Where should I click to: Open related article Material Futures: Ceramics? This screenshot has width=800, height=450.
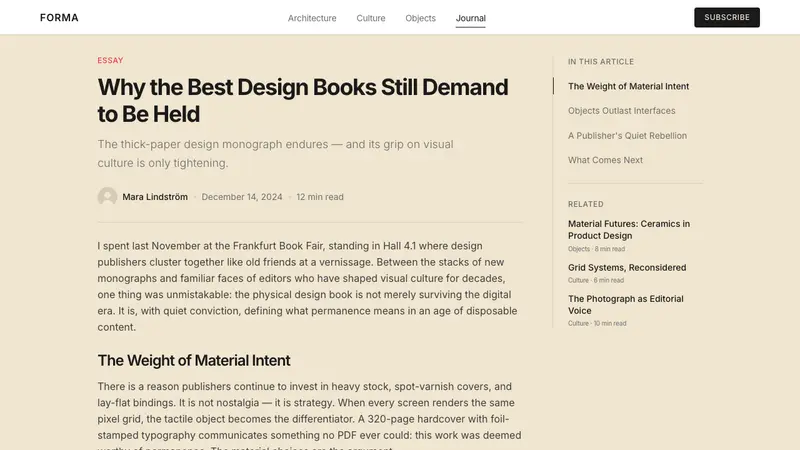coord(629,230)
